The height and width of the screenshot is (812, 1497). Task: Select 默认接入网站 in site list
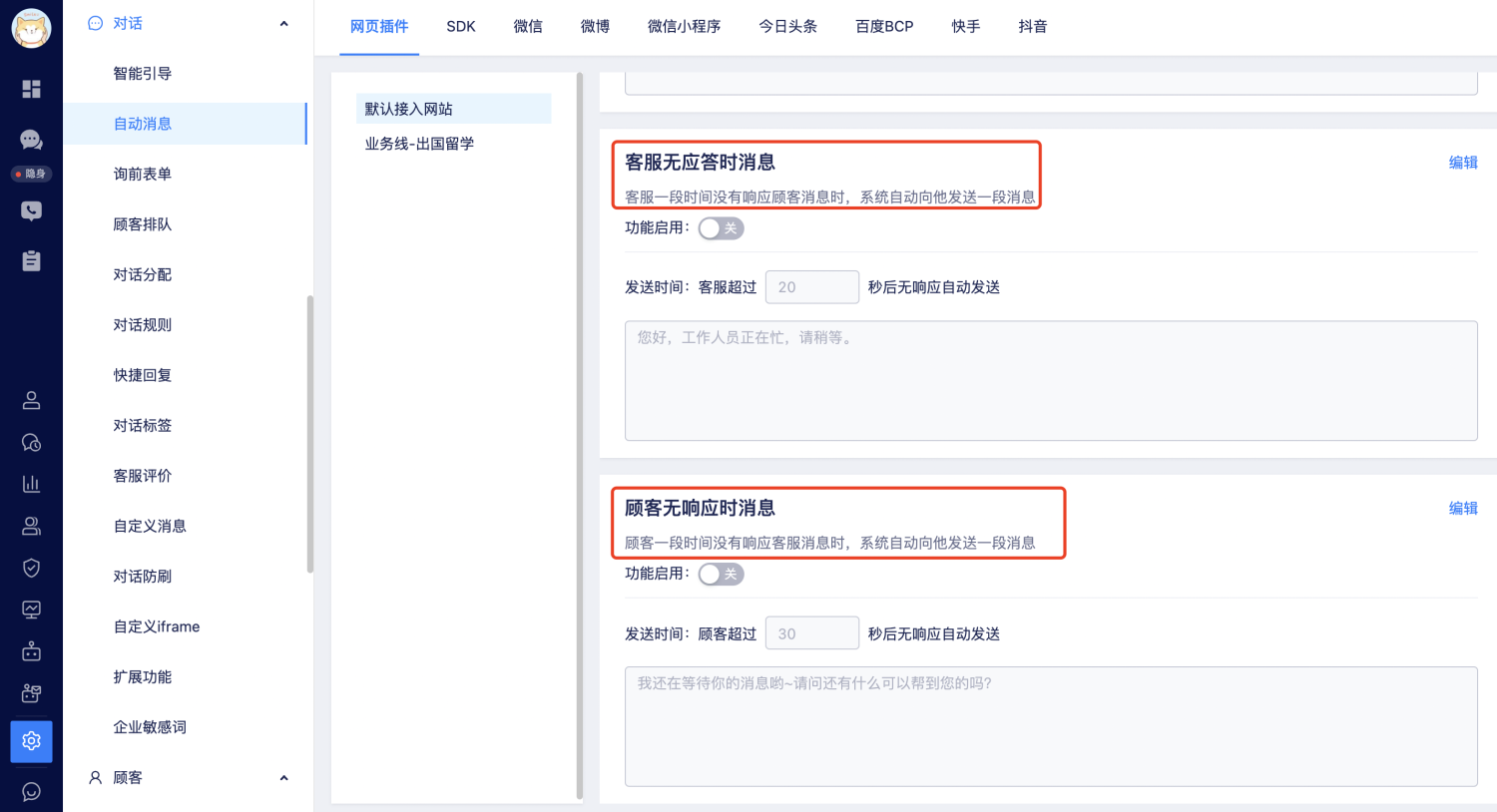click(453, 109)
